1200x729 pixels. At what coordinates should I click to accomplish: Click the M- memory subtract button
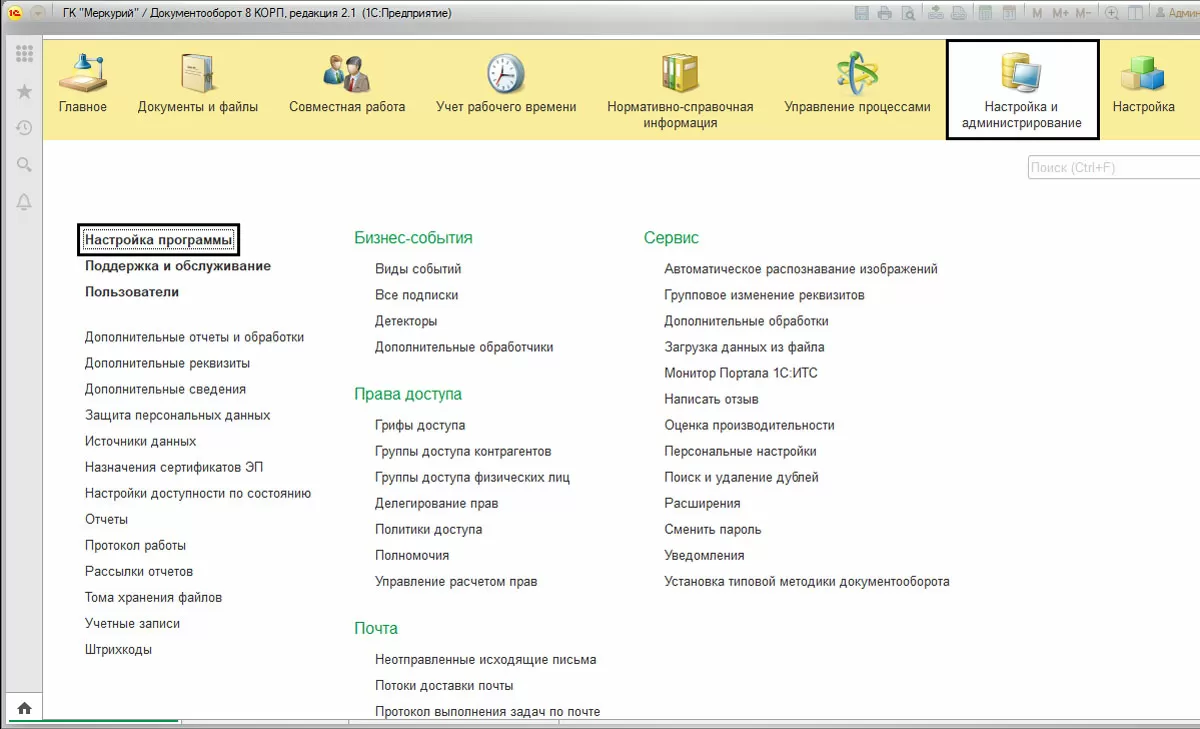[1083, 13]
